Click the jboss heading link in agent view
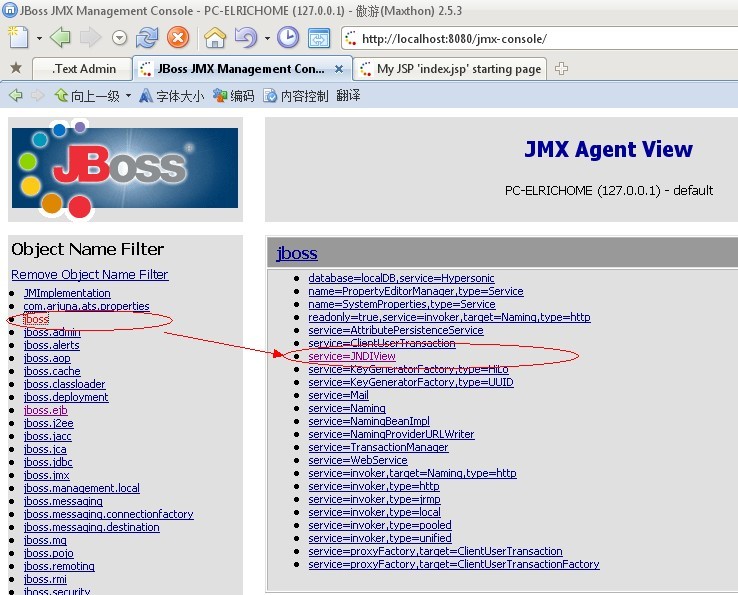Screen dimensions: 738x595 [297, 253]
